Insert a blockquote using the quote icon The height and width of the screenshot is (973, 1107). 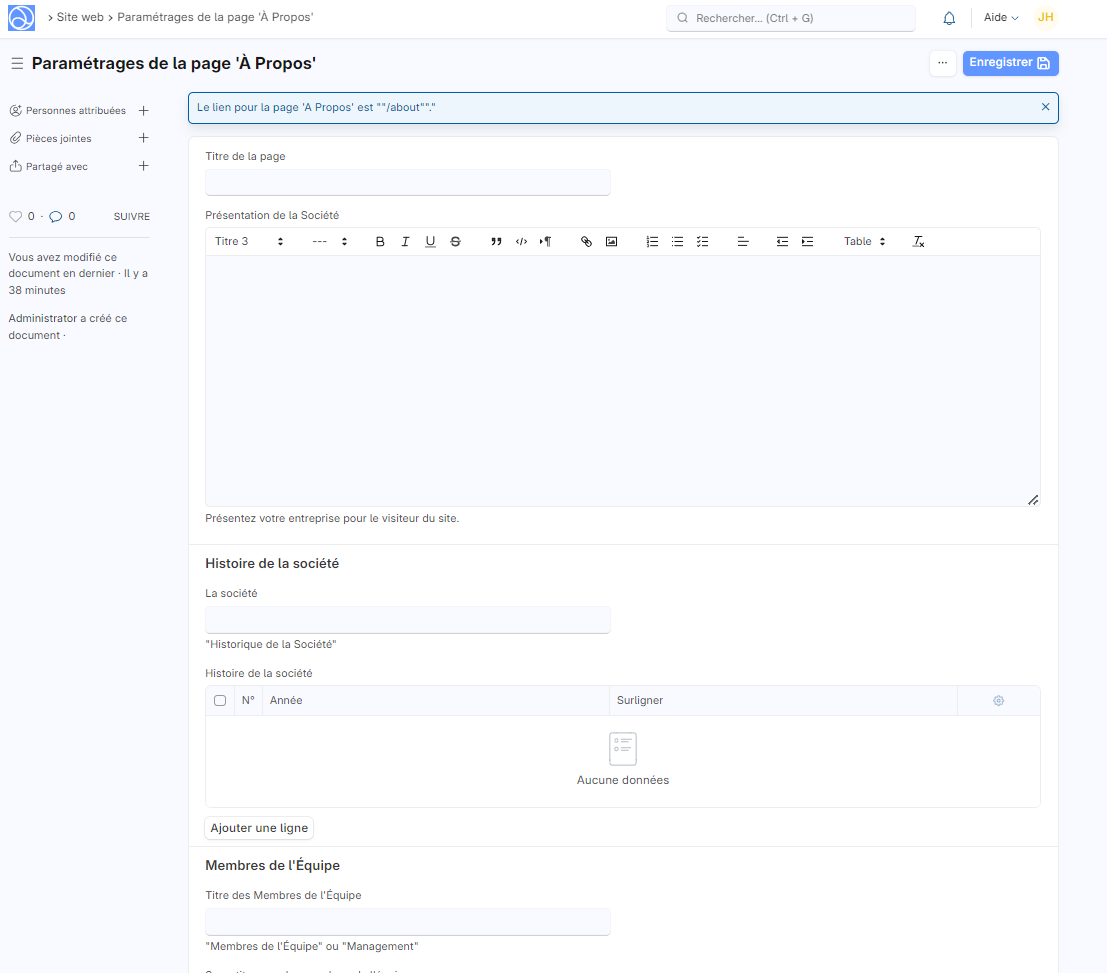(x=496, y=242)
